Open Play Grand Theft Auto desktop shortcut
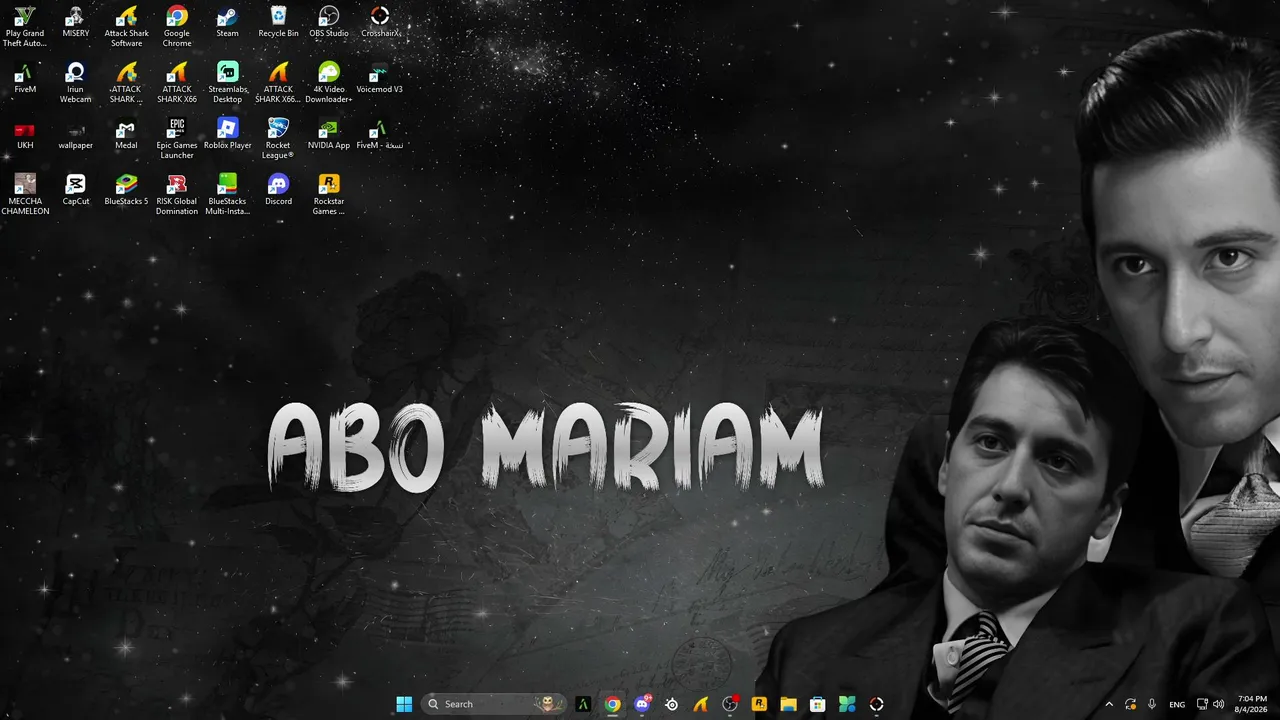The width and height of the screenshot is (1280, 720). pyautogui.click(x=25, y=27)
